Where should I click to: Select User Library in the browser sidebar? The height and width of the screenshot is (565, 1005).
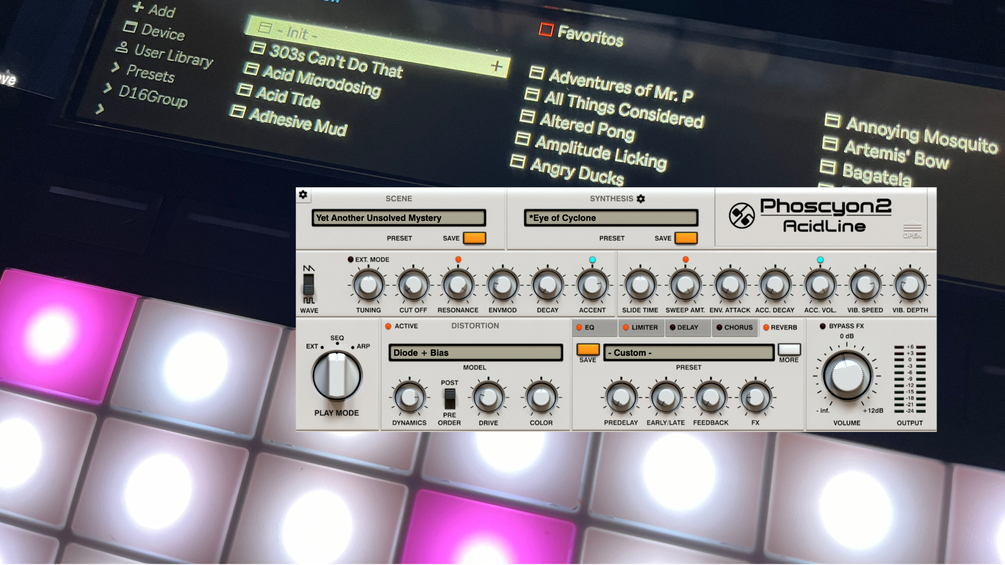tap(165, 54)
